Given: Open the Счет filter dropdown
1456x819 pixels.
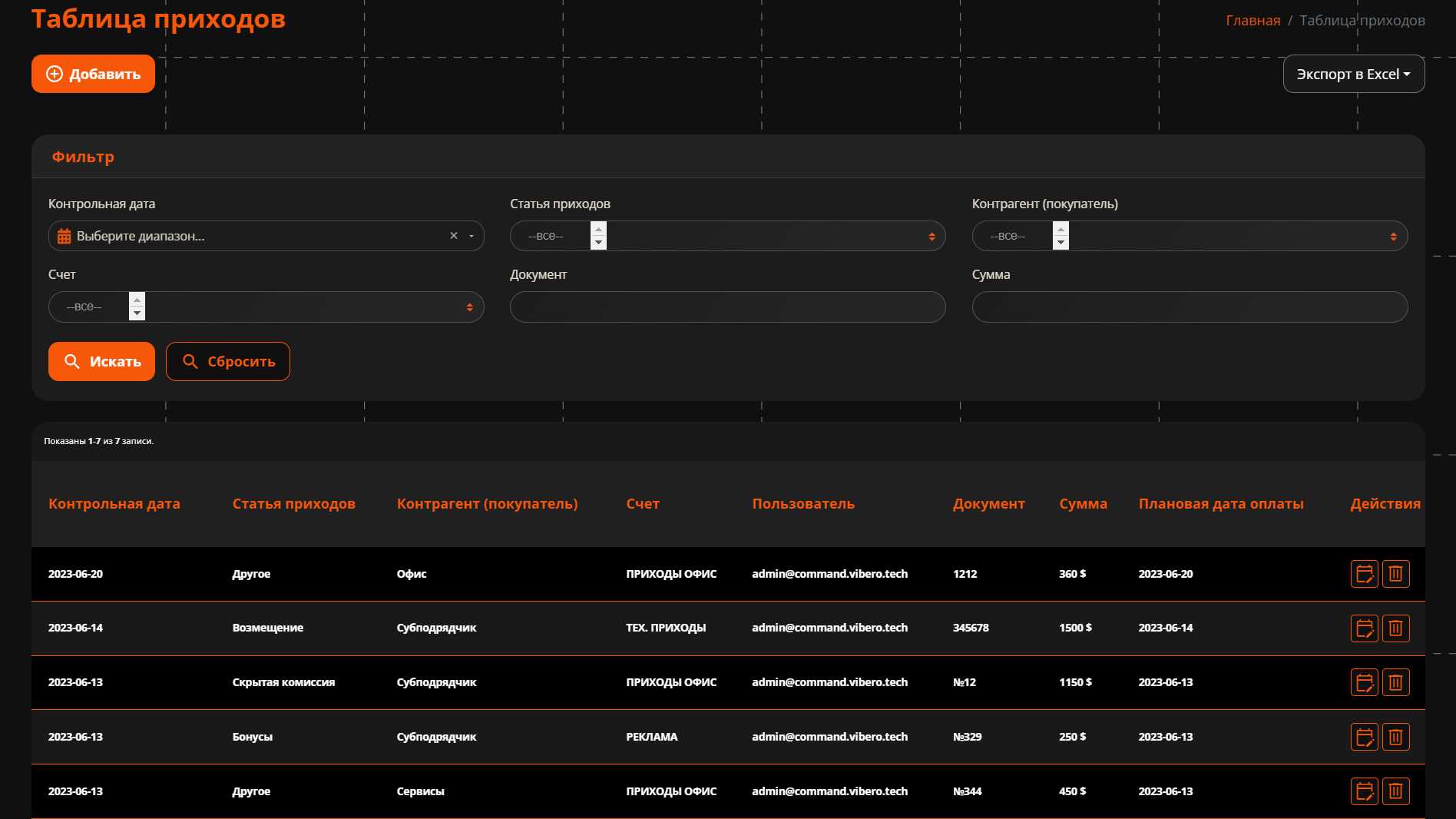Looking at the screenshot, I should click(266, 307).
